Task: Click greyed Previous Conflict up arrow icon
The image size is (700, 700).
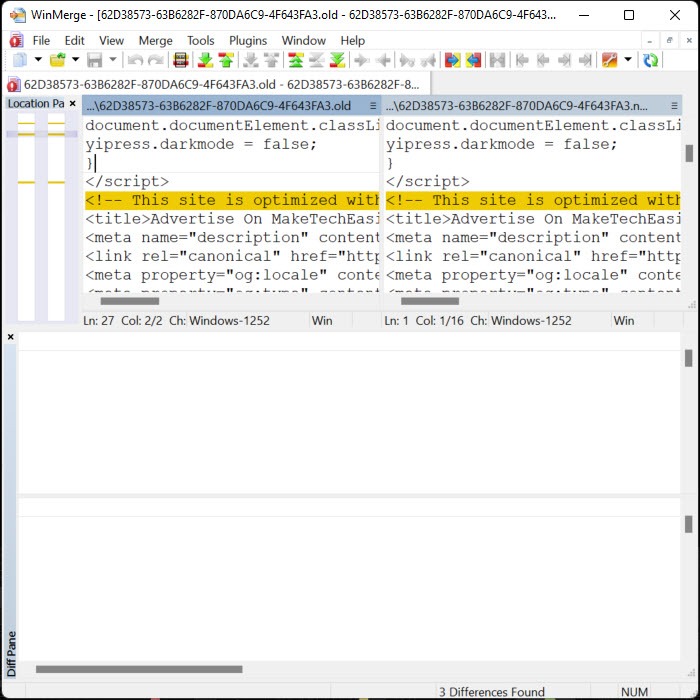Action: tap(271, 60)
